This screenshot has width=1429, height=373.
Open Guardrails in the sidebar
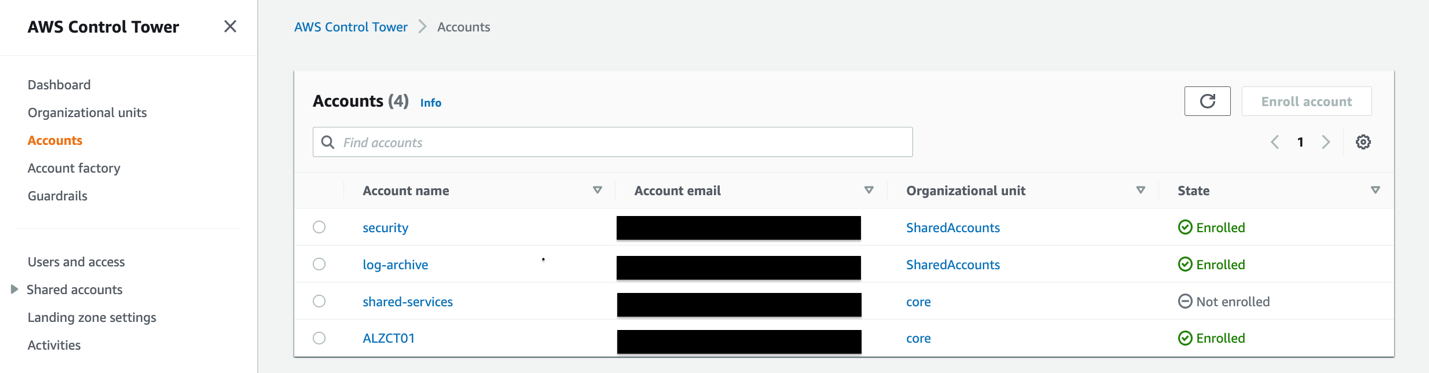click(57, 196)
